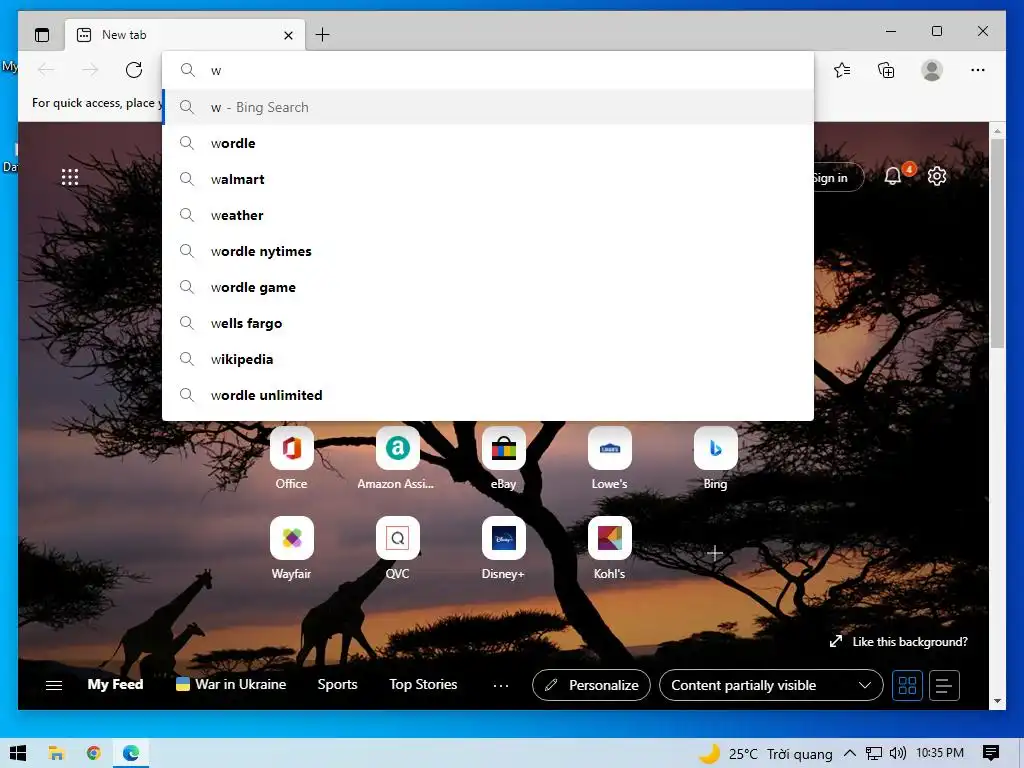Click 'Like this background?' link
Viewport: 1024px width, 768px height.
(899, 641)
